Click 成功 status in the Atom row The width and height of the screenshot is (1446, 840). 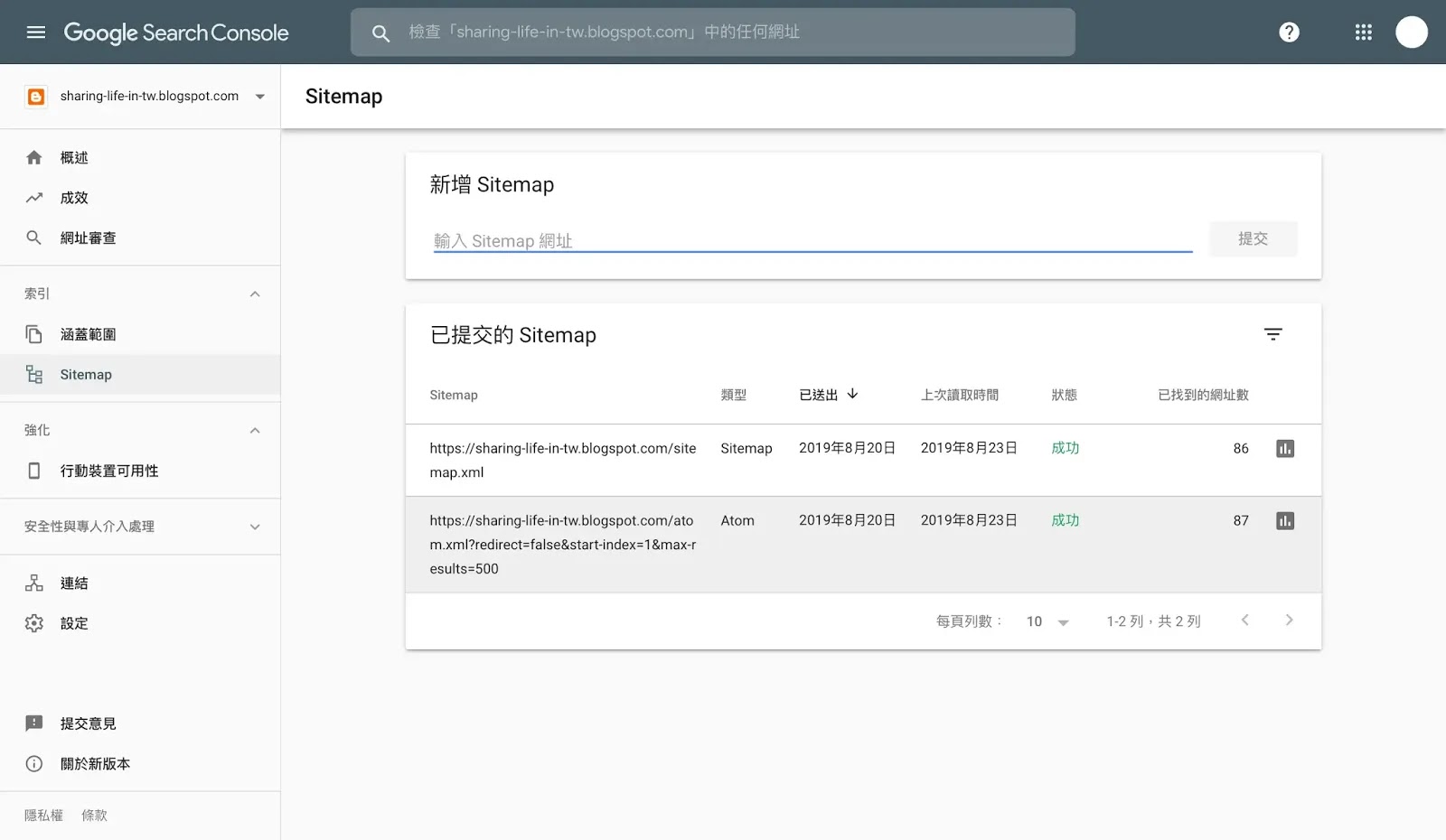point(1065,520)
